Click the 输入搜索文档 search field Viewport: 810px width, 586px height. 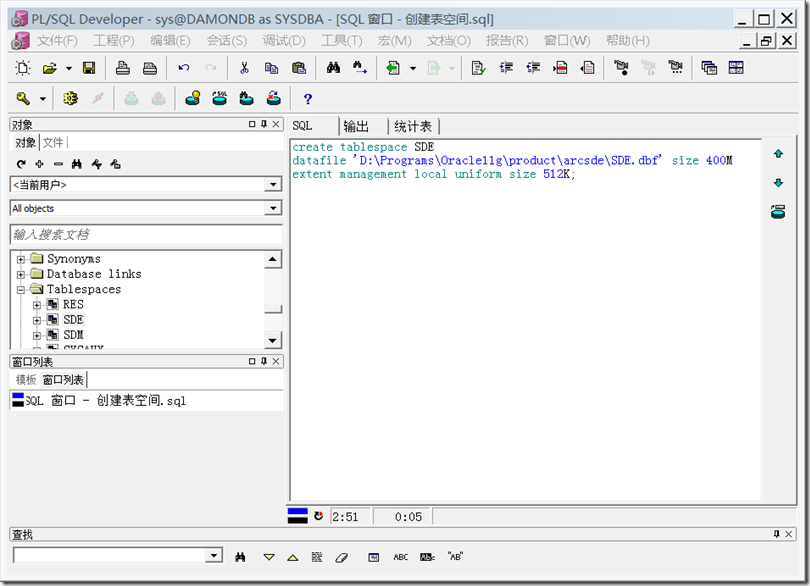point(146,234)
